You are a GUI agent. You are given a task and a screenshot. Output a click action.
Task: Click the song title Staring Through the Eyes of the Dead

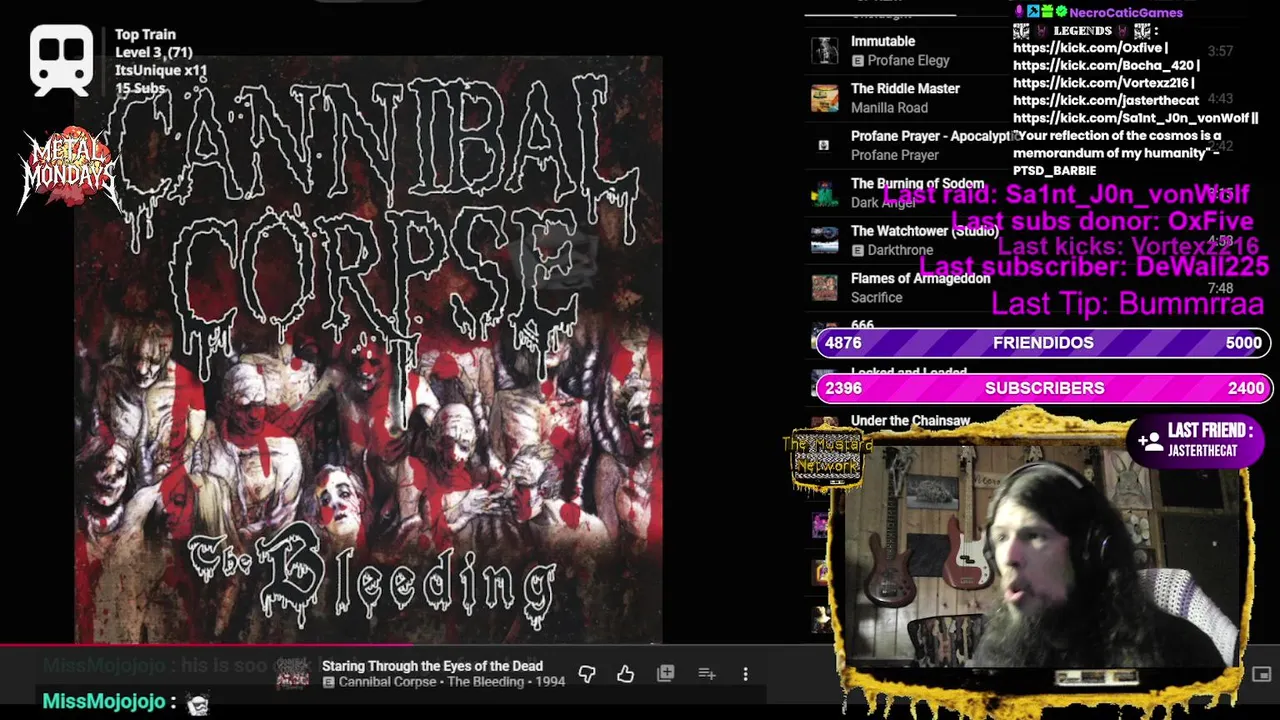click(432, 666)
